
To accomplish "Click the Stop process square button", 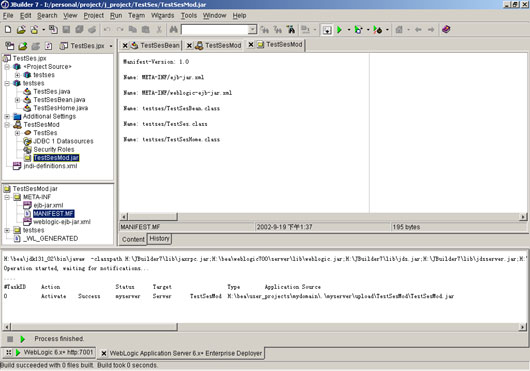I will [x=10, y=339].
